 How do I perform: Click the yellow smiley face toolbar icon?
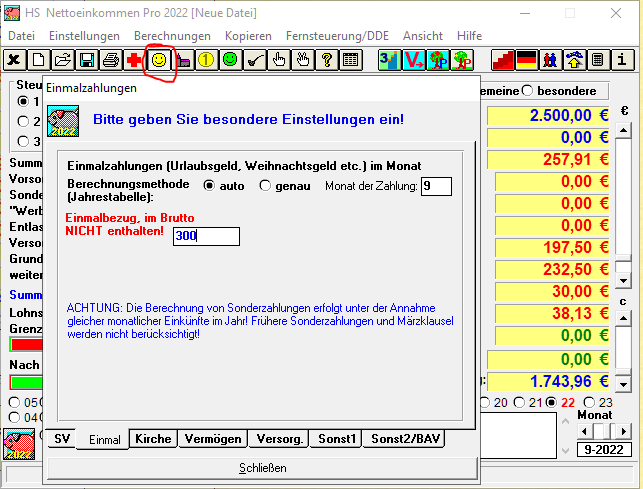tap(158, 60)
